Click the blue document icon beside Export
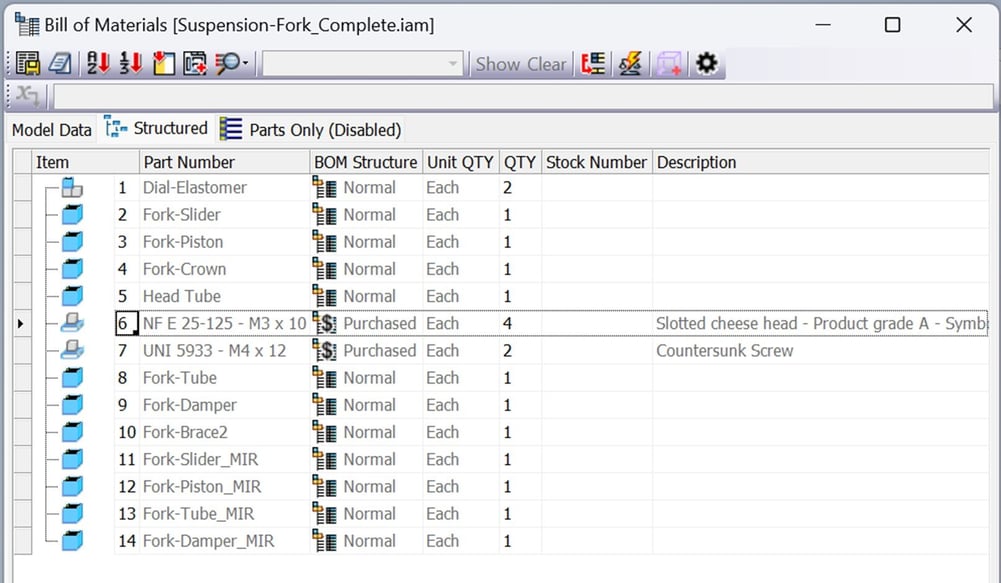This screenshot has height=583, width=1001. [x=58, y=62]
